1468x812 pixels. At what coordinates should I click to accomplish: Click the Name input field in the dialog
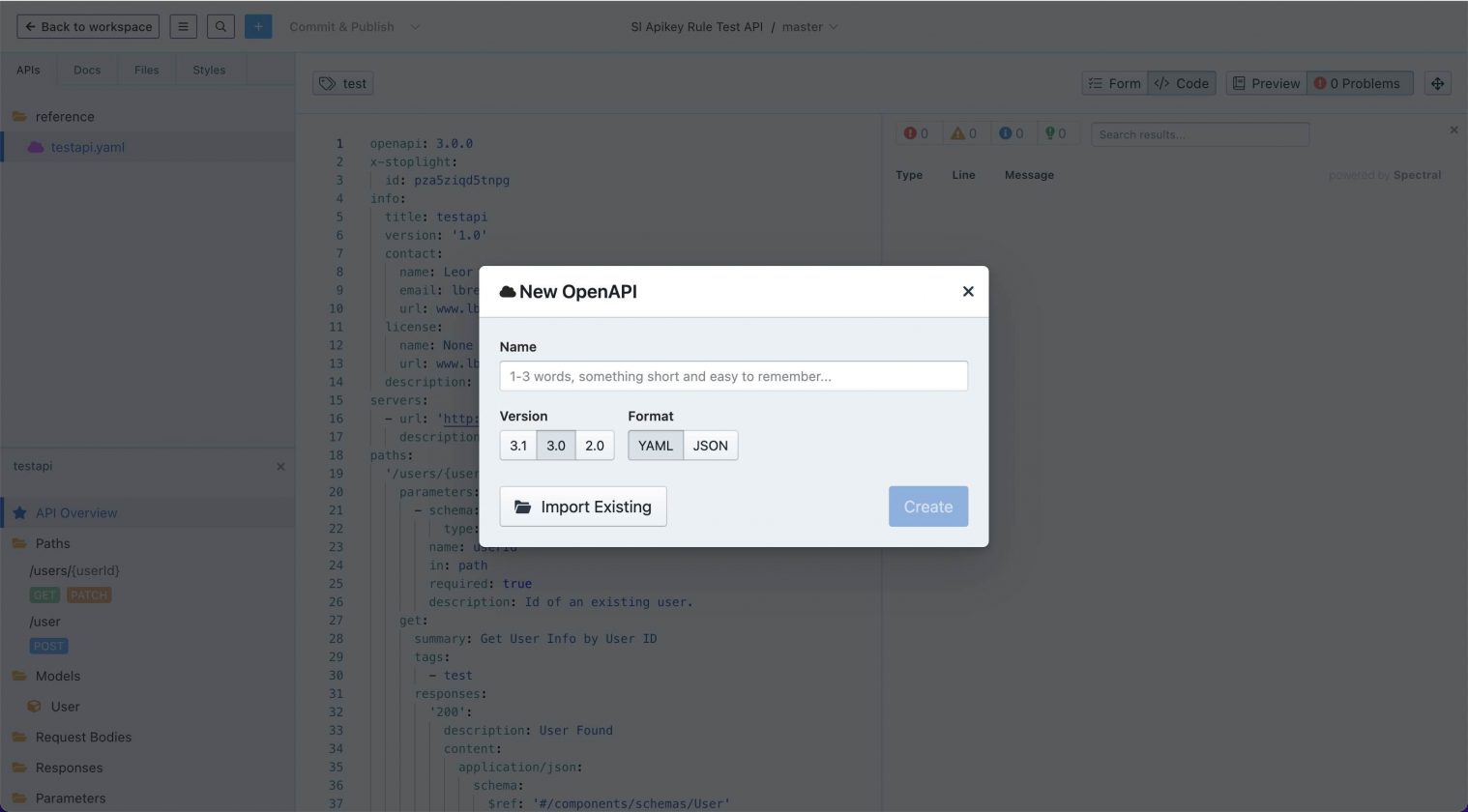pyautogui.click(x=733, y=376)
